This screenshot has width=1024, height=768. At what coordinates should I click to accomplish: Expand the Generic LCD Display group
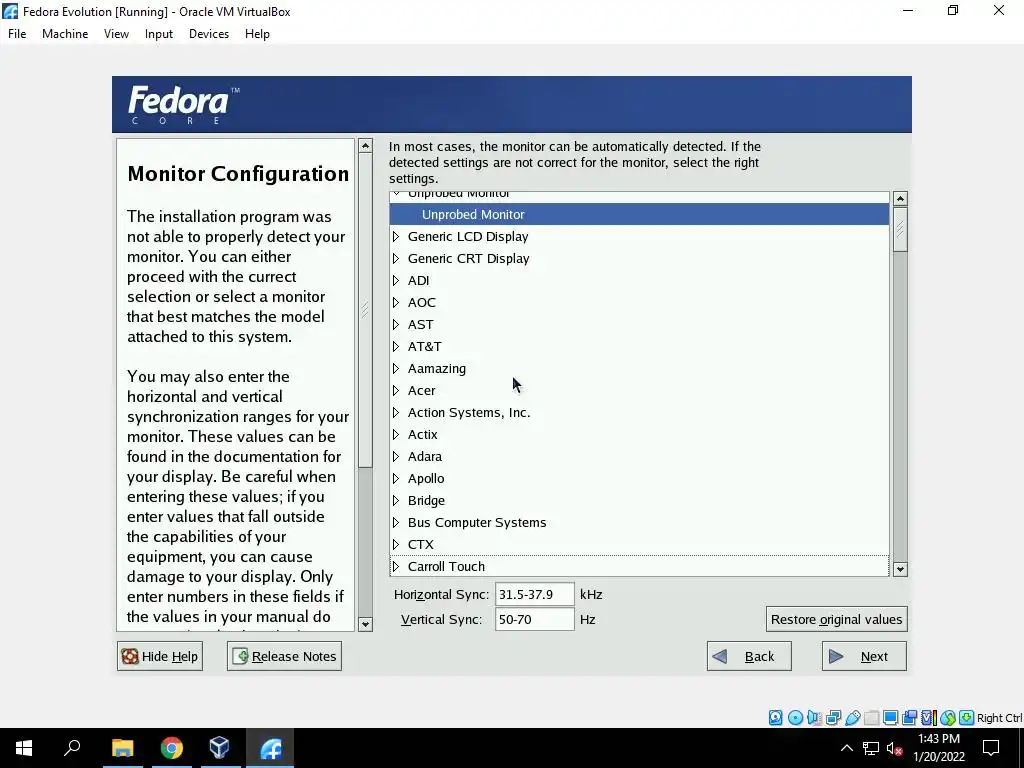(396, 236)
